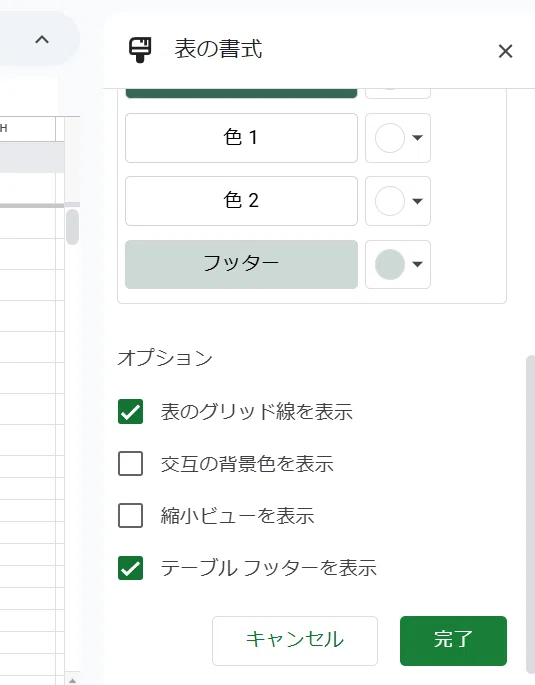This screenshot has height=685, width=535.
Task: Click the キャンセル button
Action: coord(295,640)
